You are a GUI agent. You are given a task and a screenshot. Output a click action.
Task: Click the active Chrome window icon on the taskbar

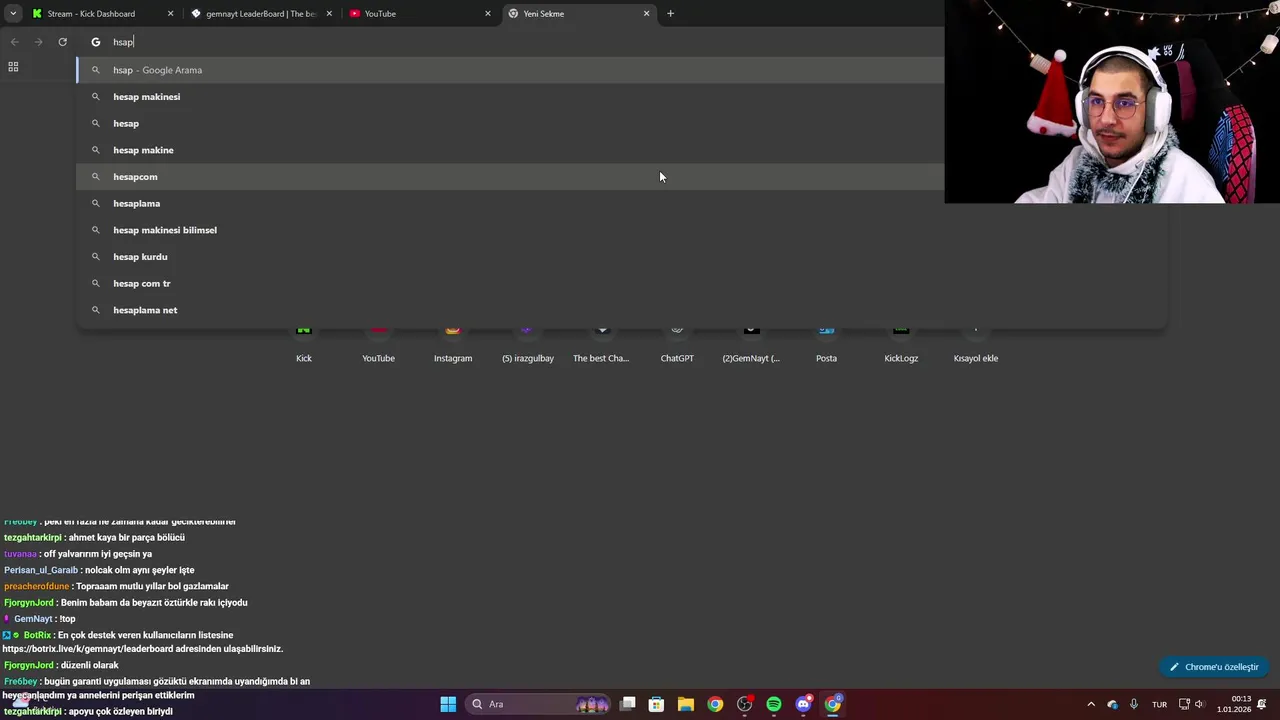833,704
